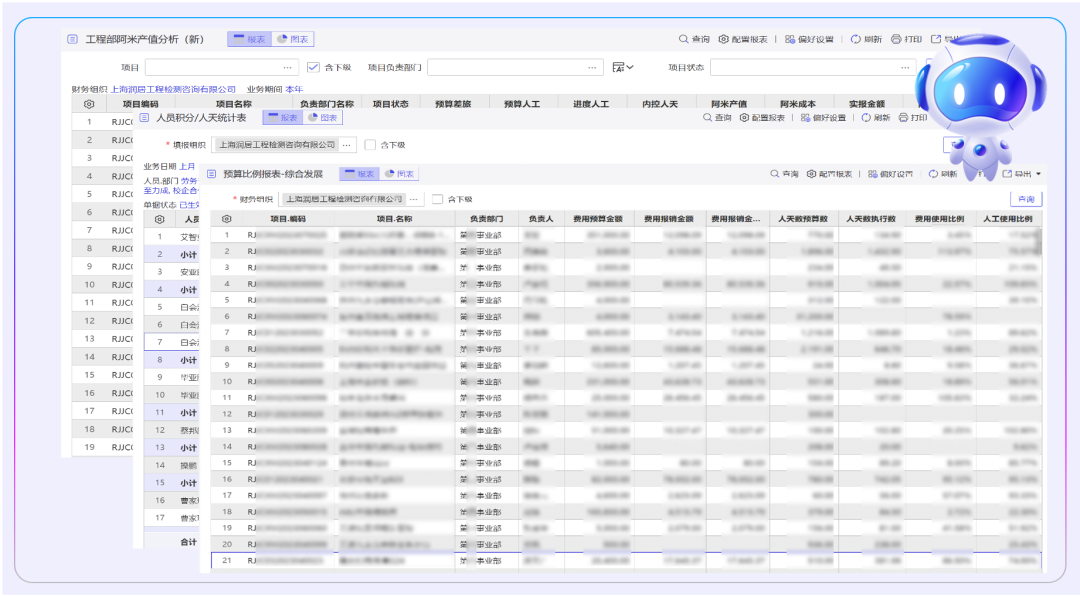Viewport: 1080px width, 596px height.
Task: Click 打印 in the top report toolbar
Action: 906,39
